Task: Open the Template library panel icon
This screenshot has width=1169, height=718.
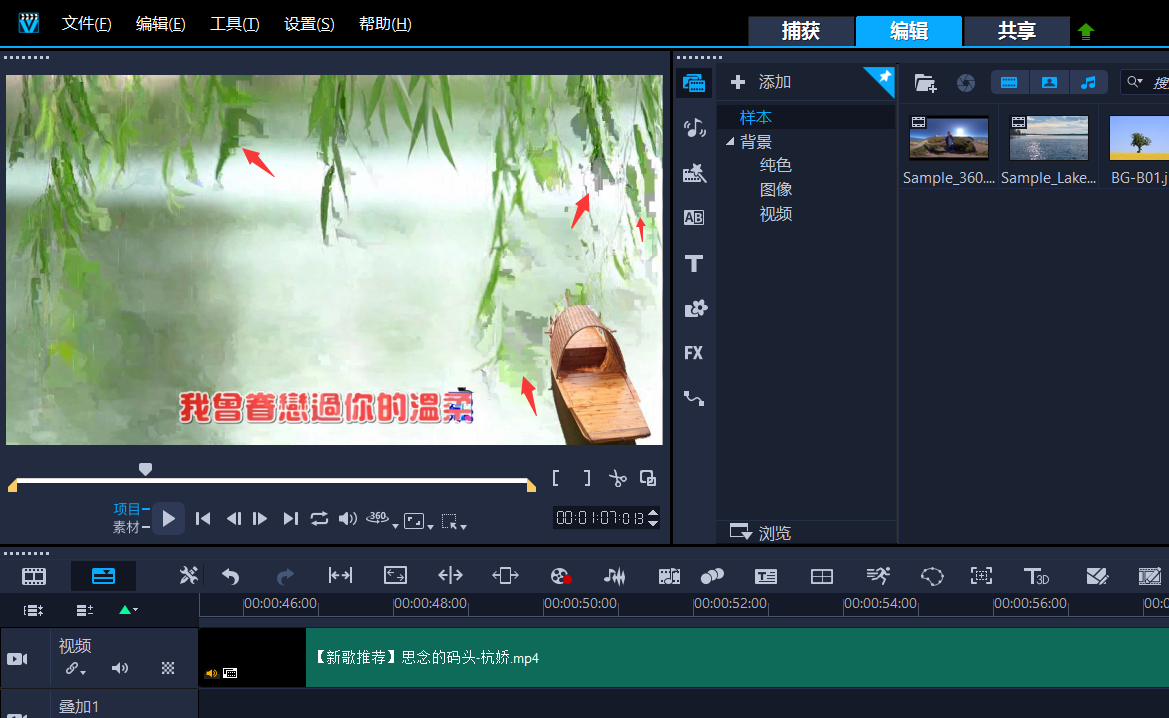Action: point(694,174)
